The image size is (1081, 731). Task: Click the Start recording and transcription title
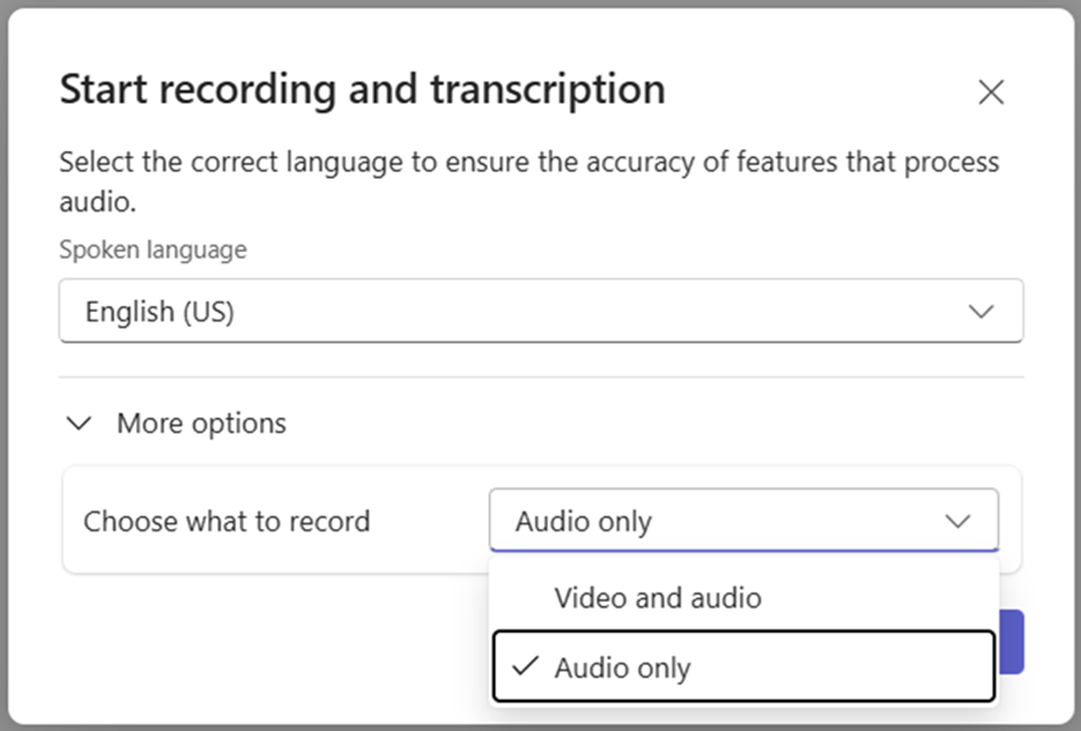click(x=362, y=90)
